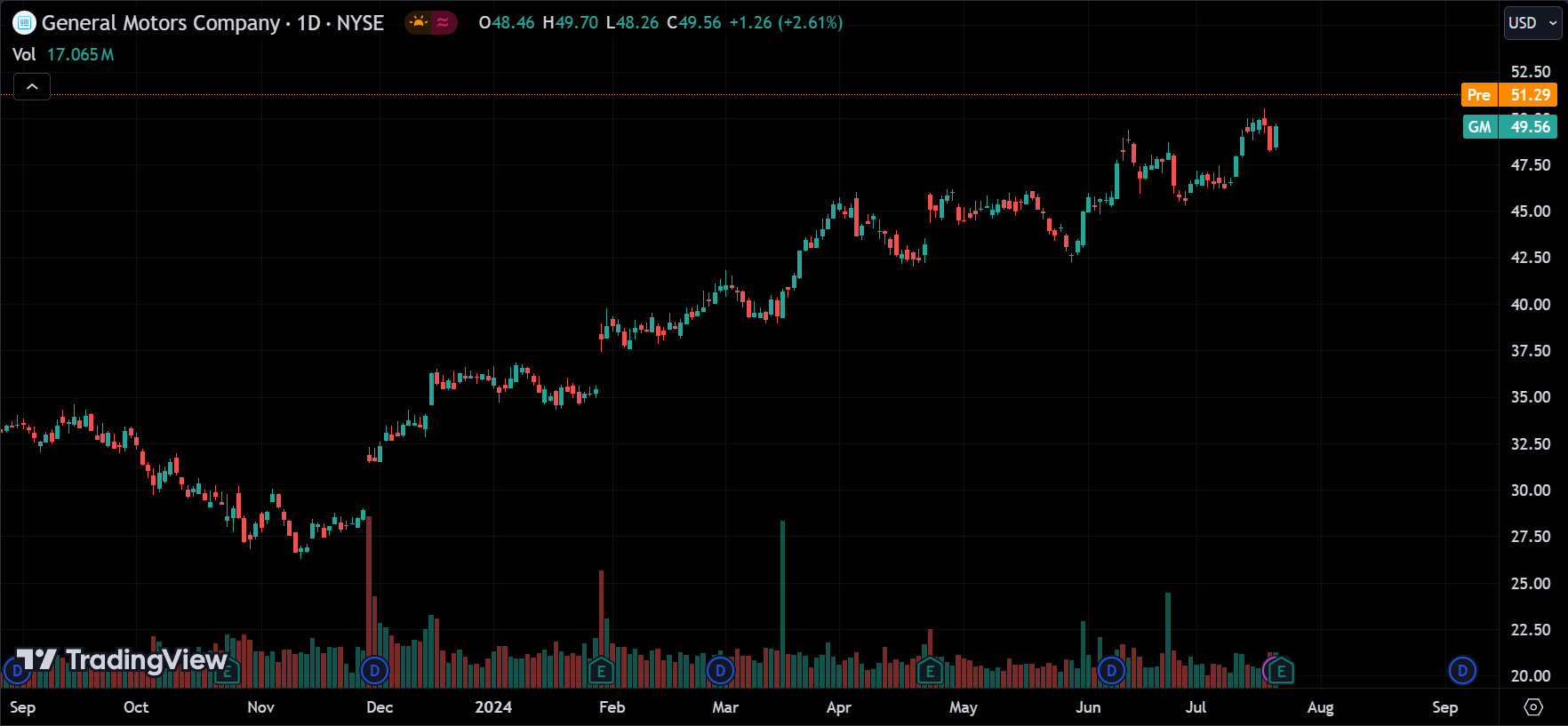This screenshot has height=726, width=1568.
Task: Click dividend marker D above left Sep label
Action: (16, 671)
